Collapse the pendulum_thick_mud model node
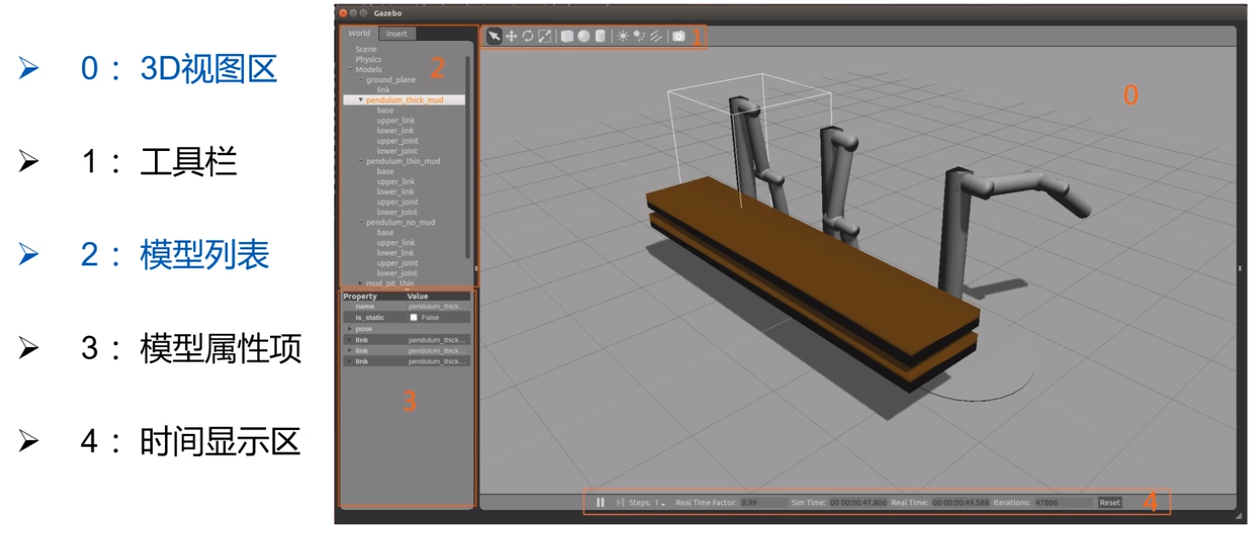This screenshot has height=542, width=1259. (x=361, y=100)
